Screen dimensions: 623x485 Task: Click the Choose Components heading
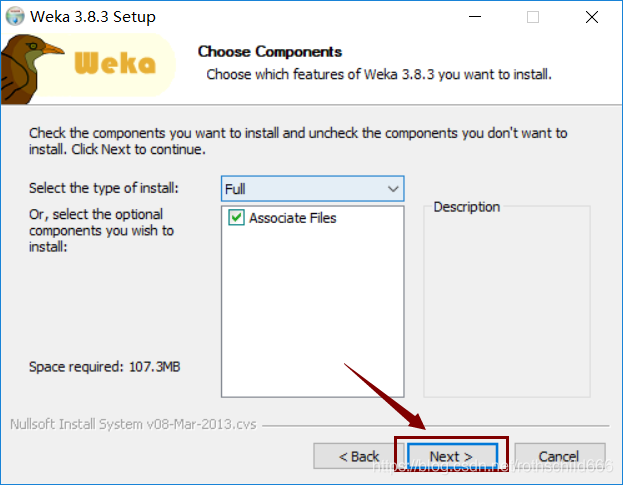(269, 51)
